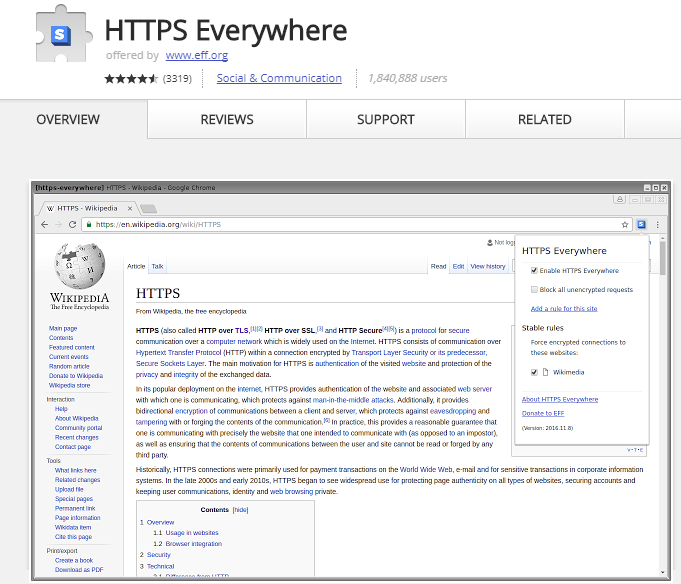
Task: Close the HTTPS - Wikipedia browser tab
Action: [130, 208]
